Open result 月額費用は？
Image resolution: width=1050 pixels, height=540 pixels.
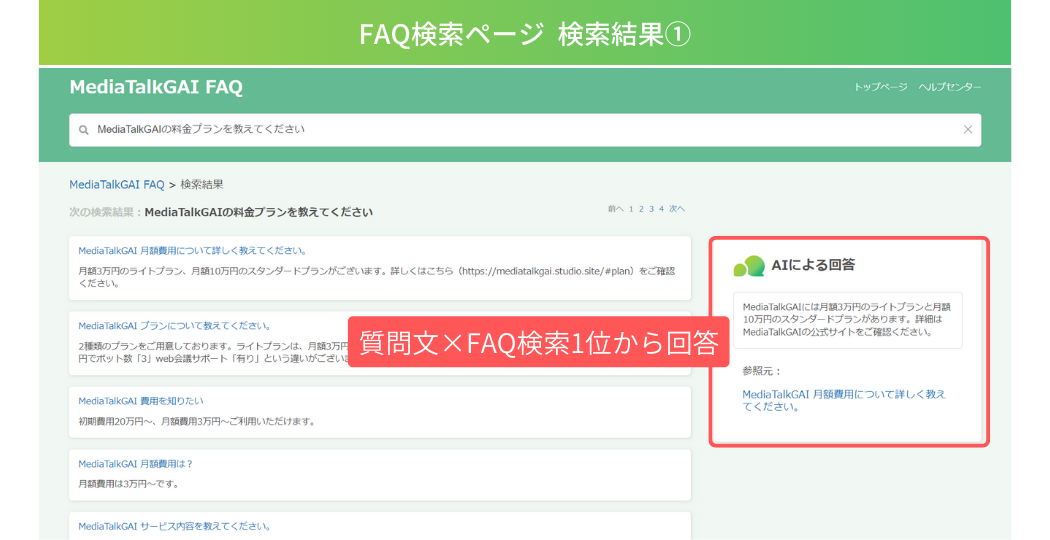135,464
